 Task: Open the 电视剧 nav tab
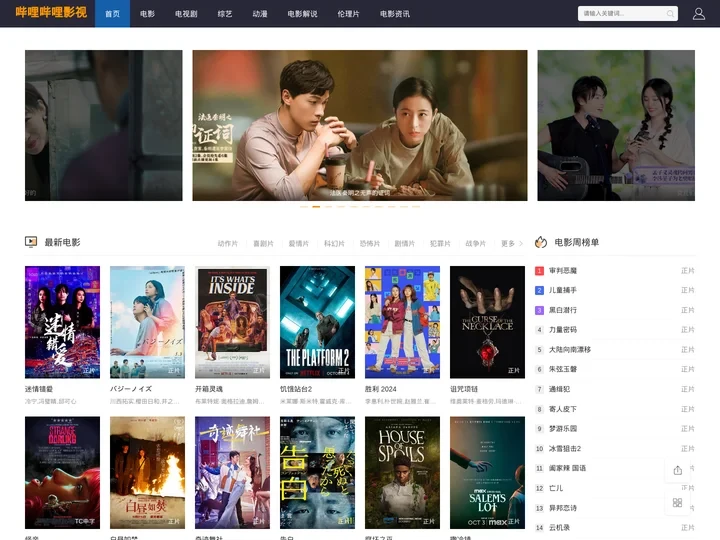tap(186, 14)
